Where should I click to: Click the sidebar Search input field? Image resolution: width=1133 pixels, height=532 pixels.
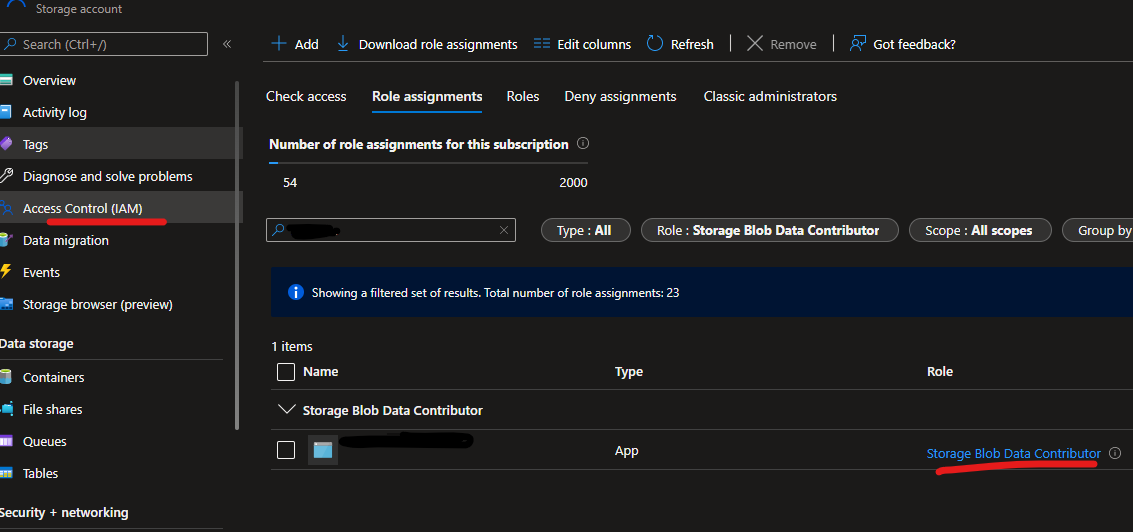pos(104,44)
